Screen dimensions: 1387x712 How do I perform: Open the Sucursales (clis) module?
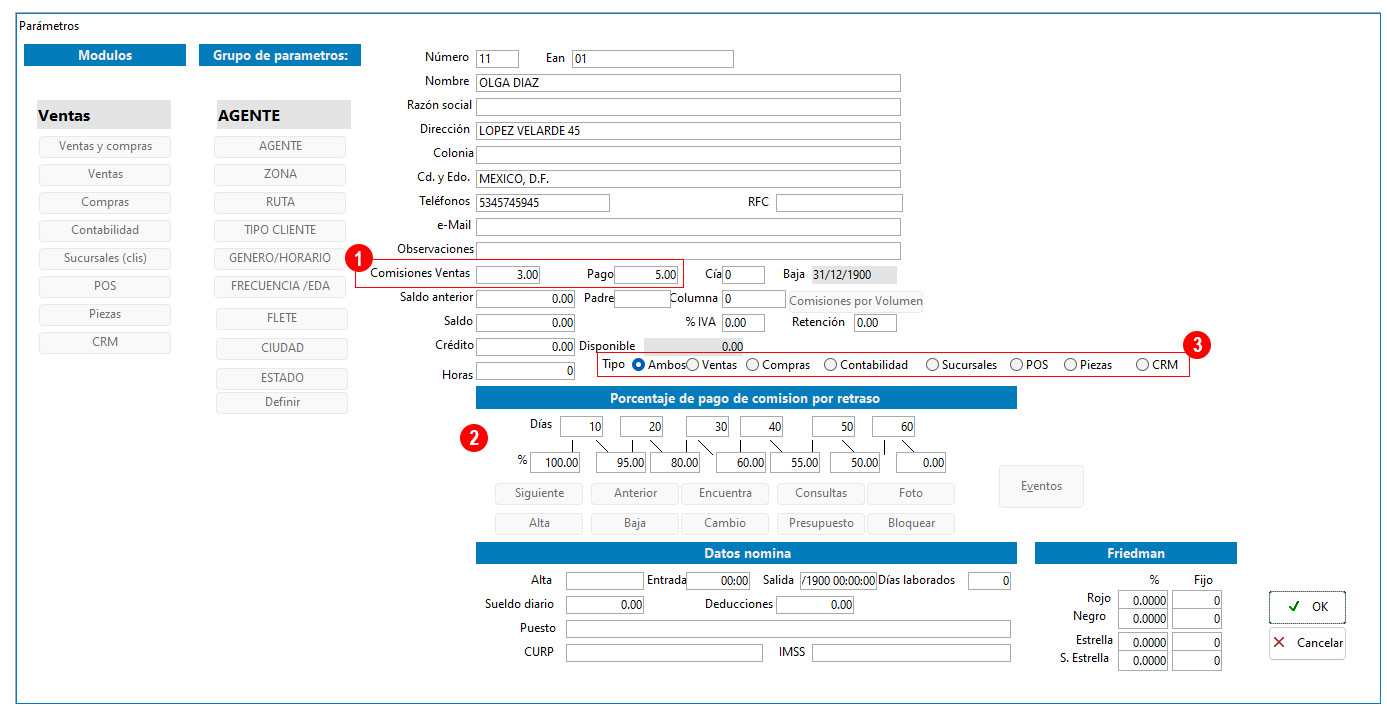click(105, 258)
